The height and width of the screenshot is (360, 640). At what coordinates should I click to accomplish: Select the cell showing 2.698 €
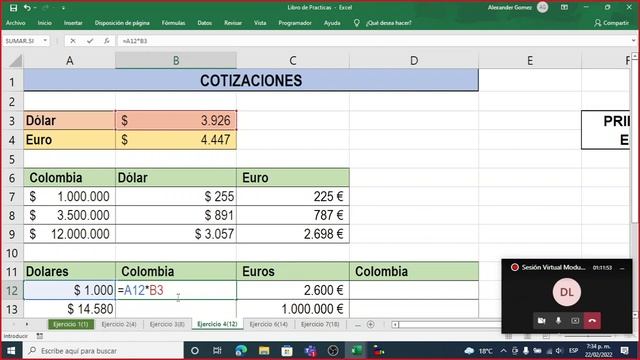tap(293, 234)
